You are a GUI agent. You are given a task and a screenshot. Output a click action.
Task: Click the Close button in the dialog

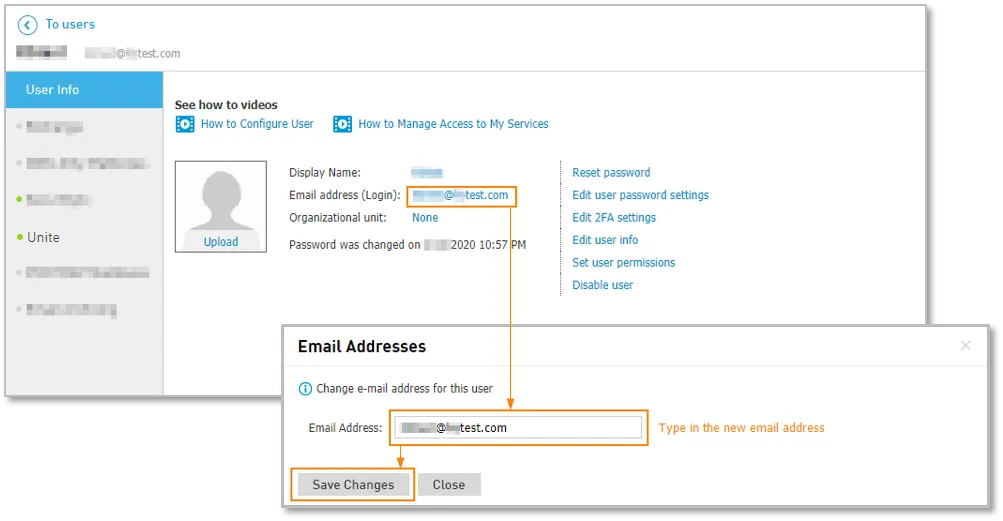tap(449, 485)
